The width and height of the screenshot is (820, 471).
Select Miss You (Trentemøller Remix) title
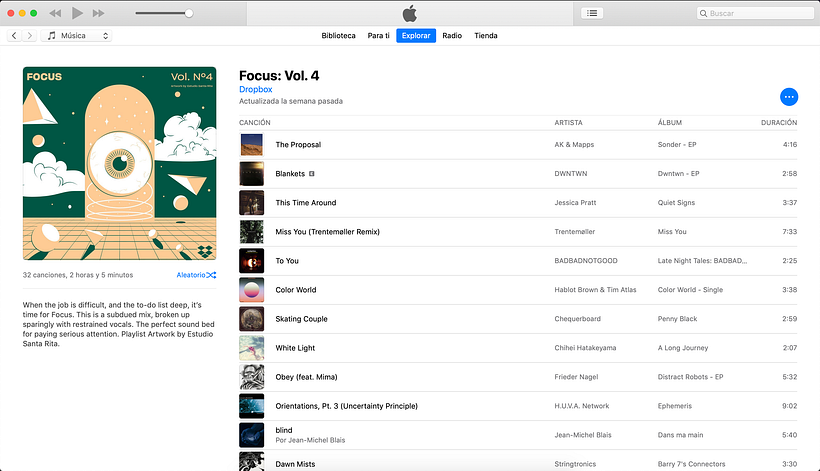(x=327, y=232)
